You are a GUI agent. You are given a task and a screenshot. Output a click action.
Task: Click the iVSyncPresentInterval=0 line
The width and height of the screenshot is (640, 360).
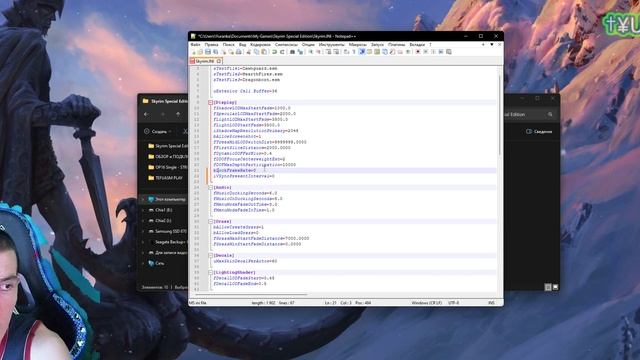point(244,176)
